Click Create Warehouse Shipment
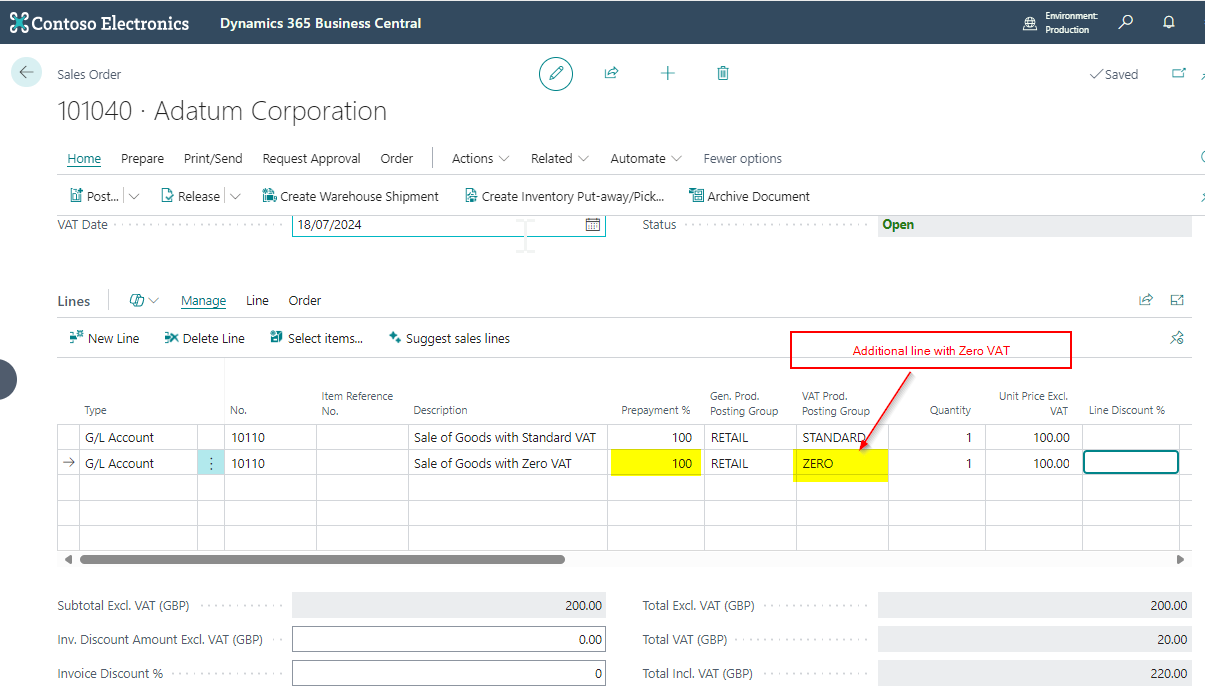This screenshot has width=1205, height=688. [350, 197]
